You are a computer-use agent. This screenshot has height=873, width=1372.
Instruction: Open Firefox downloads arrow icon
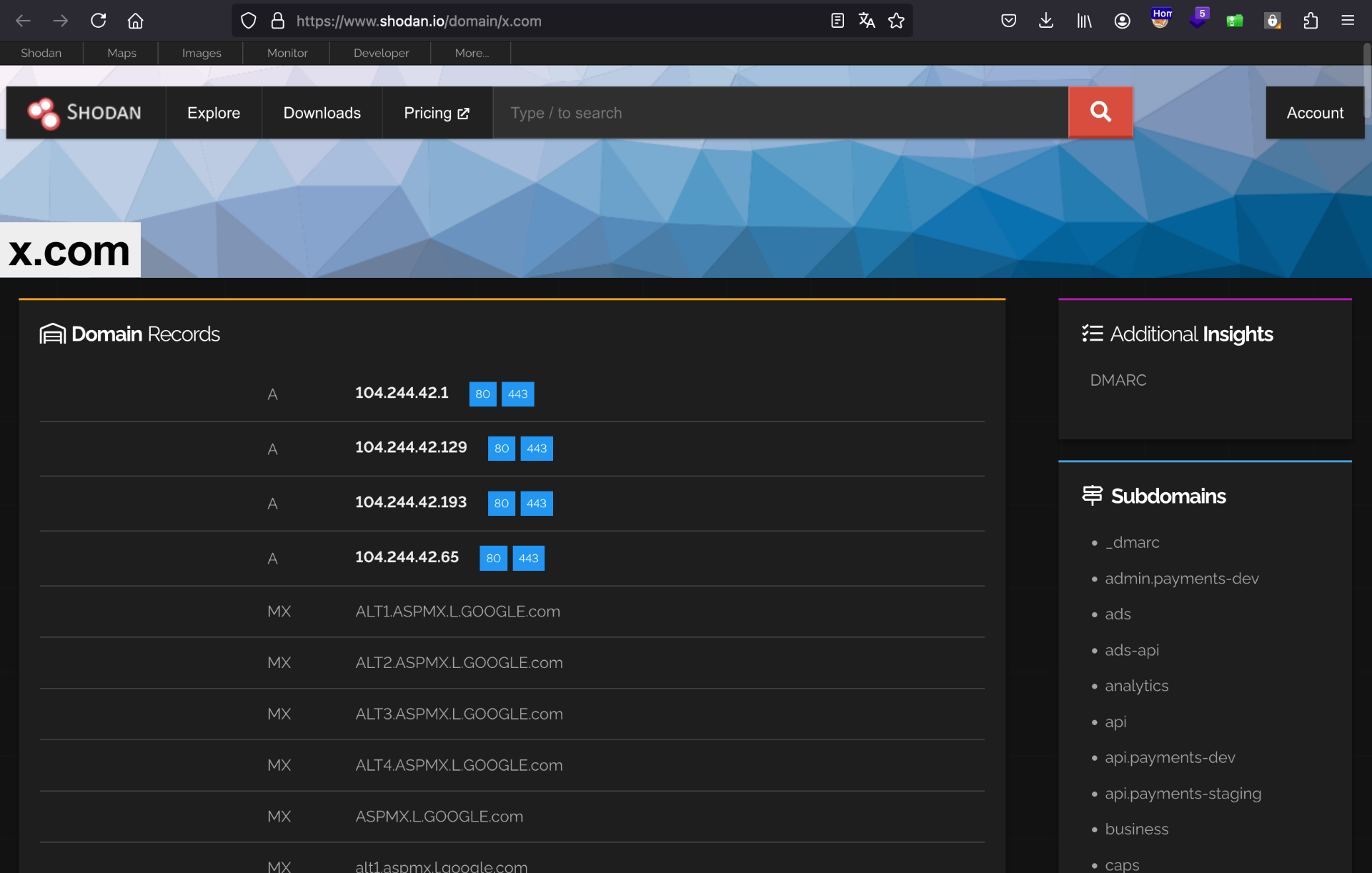[x=1046, y=21]
